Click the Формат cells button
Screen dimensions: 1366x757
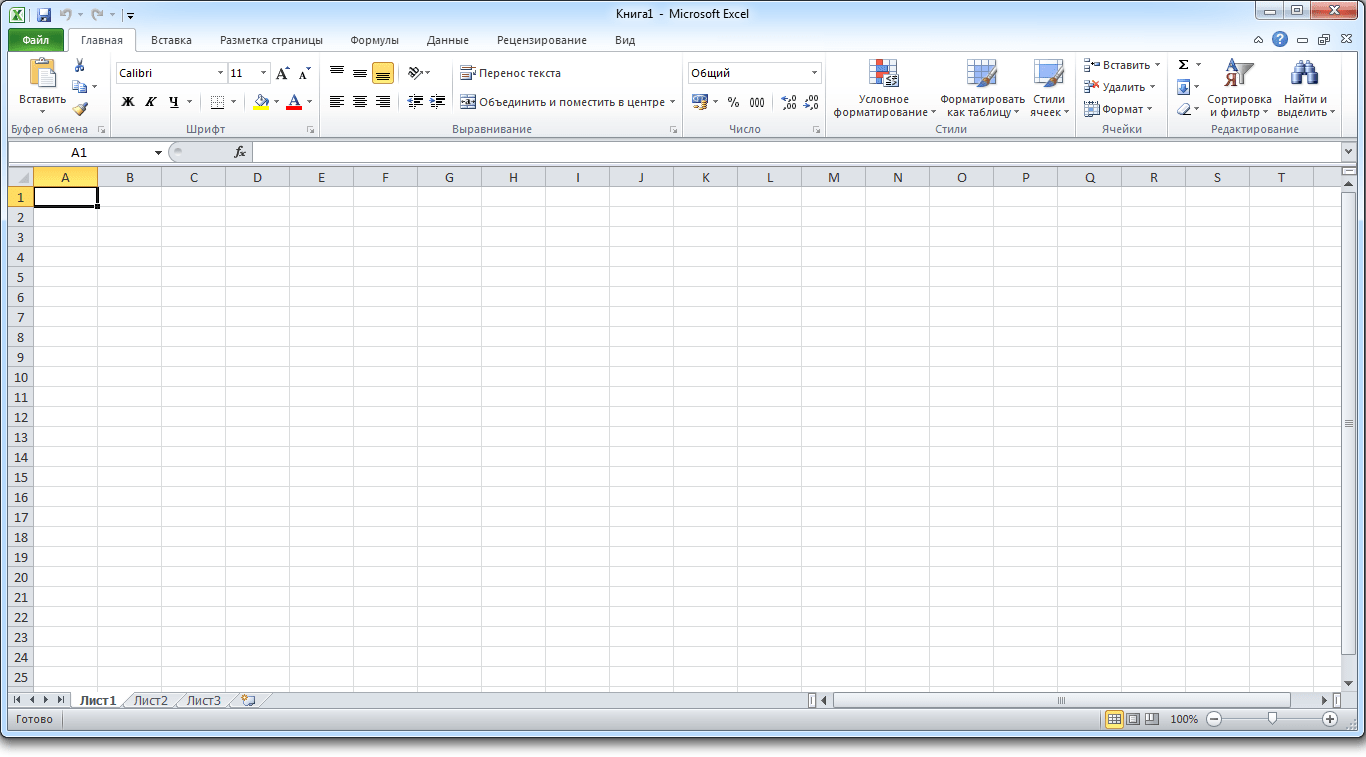click(1113, 109)
